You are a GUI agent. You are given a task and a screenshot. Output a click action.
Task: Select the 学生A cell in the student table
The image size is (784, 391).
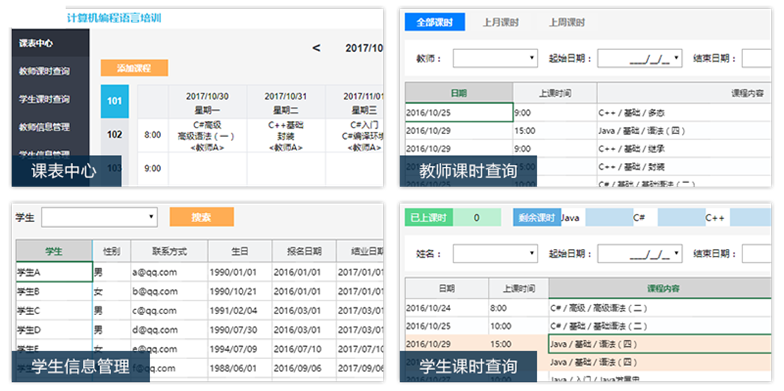(54, 272)
